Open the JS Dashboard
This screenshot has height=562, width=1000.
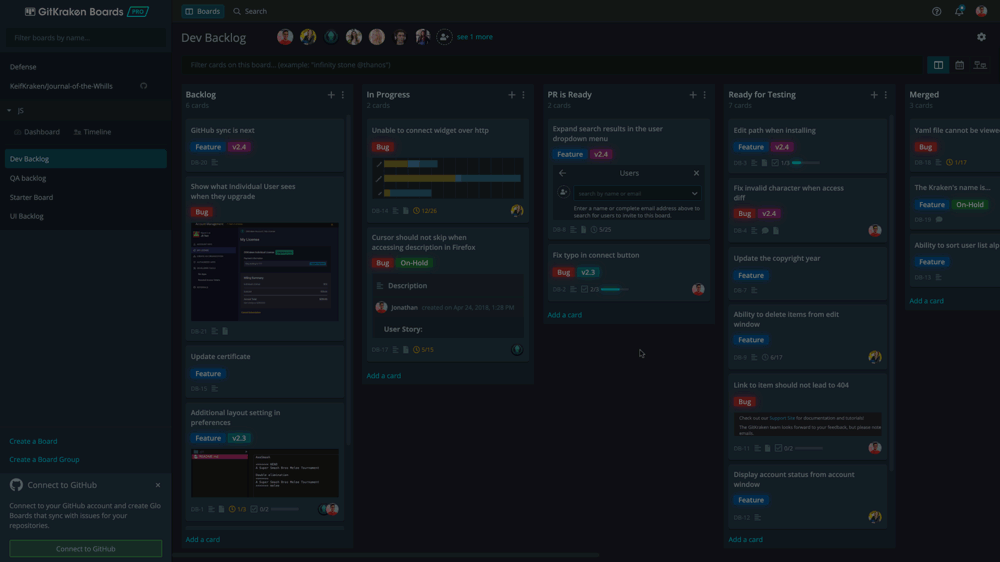[37, 132]
